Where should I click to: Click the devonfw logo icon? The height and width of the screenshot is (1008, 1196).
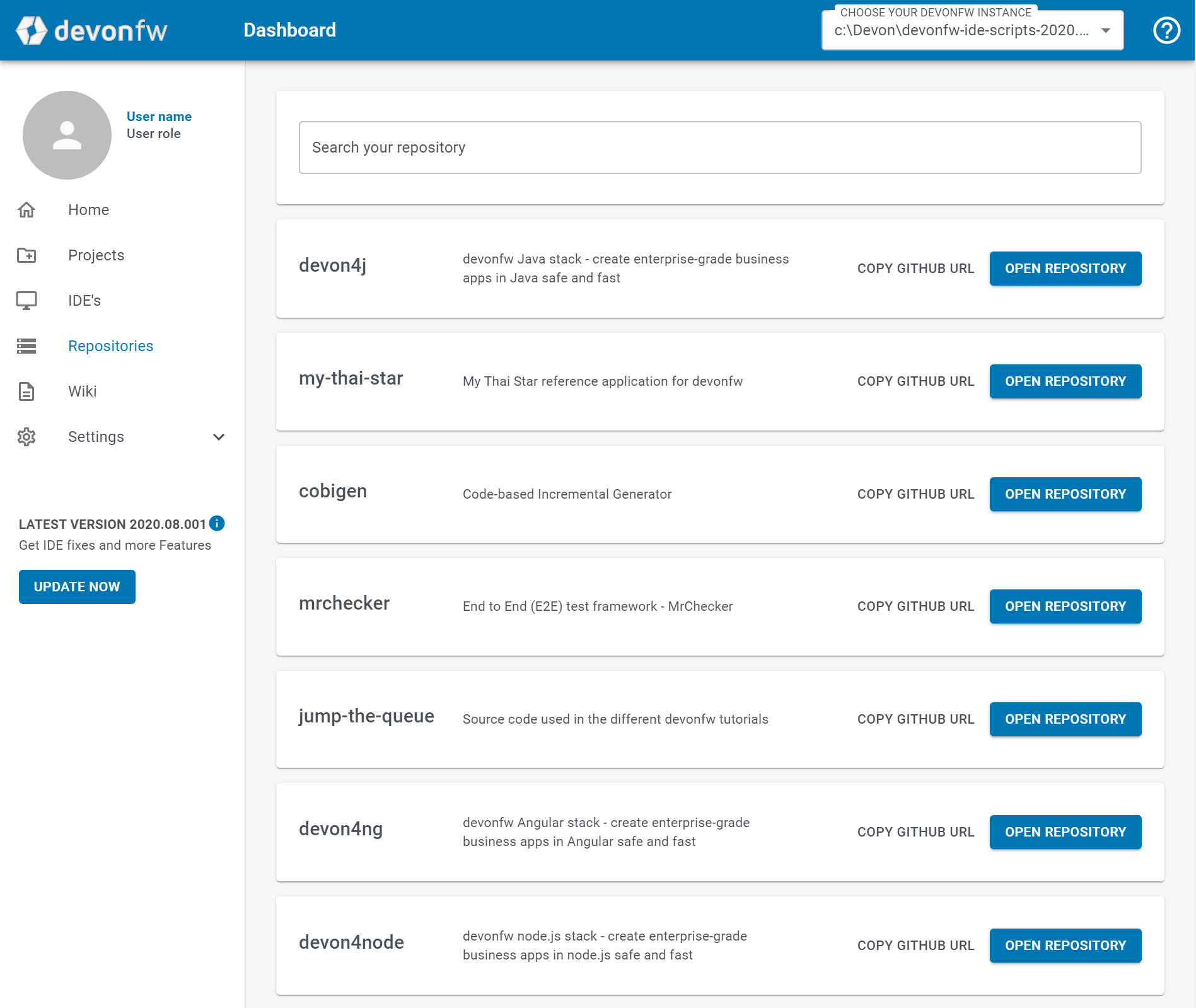pos(32,30)
